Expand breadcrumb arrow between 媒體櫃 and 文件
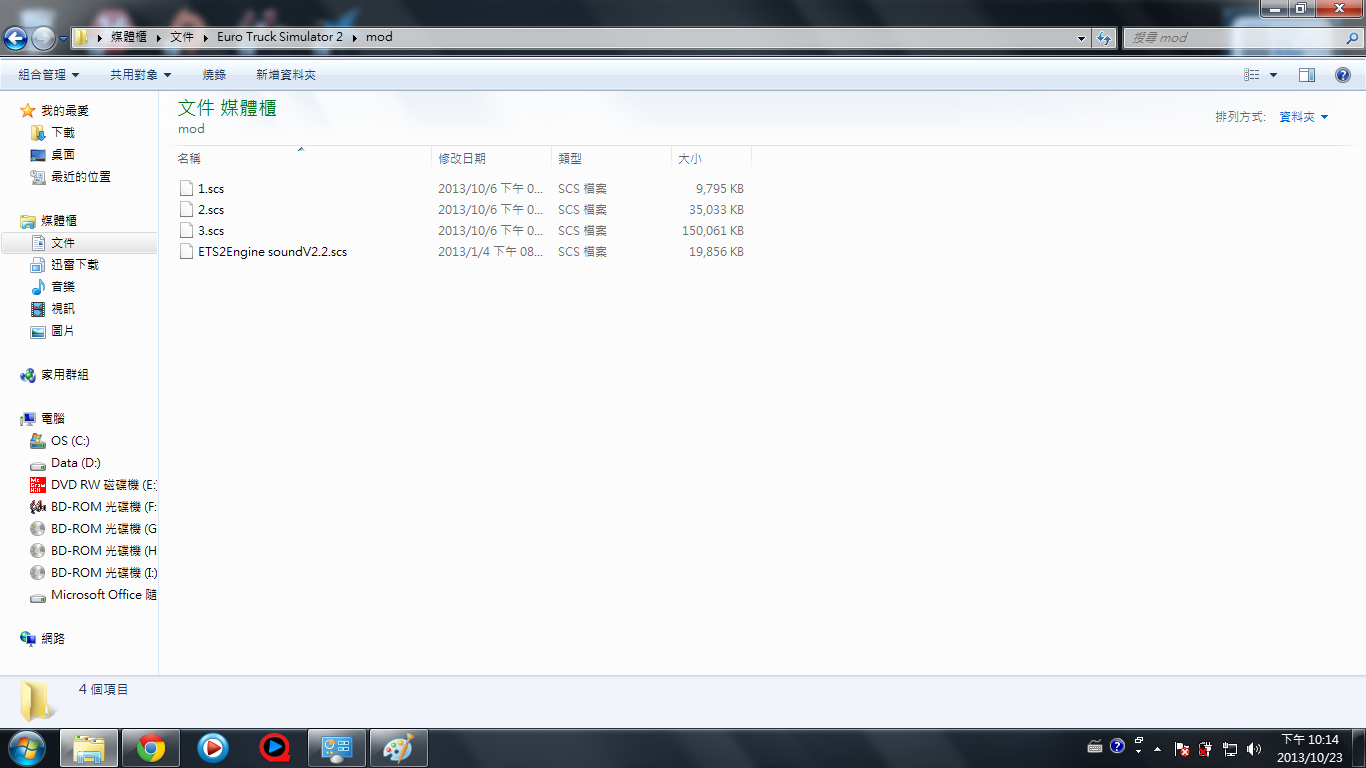1366x768 pixels. [158, 38]
